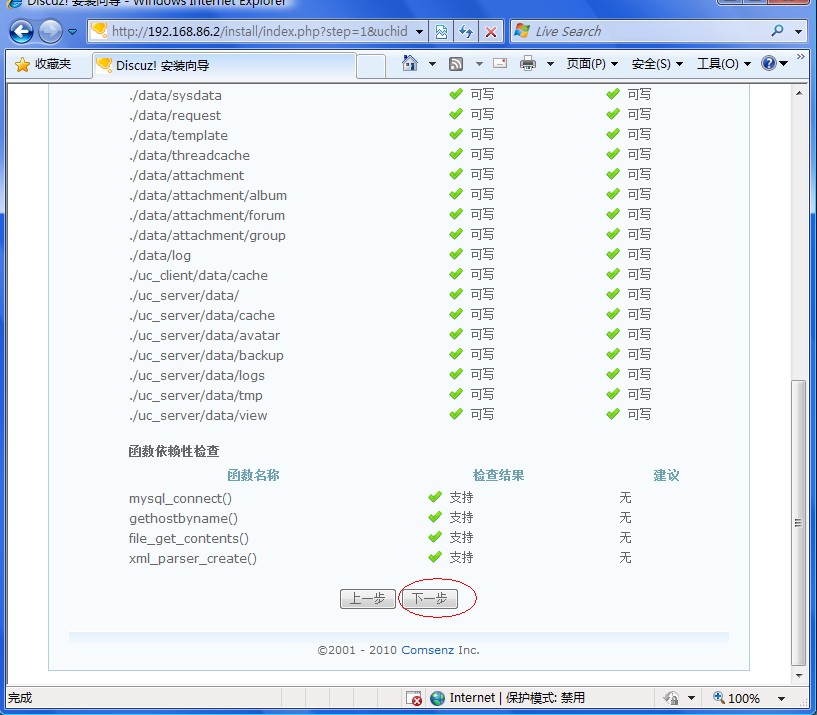Toggle the compatibility view icon
Viewport: 817px width, 715px height.
(x=441, y=32)
